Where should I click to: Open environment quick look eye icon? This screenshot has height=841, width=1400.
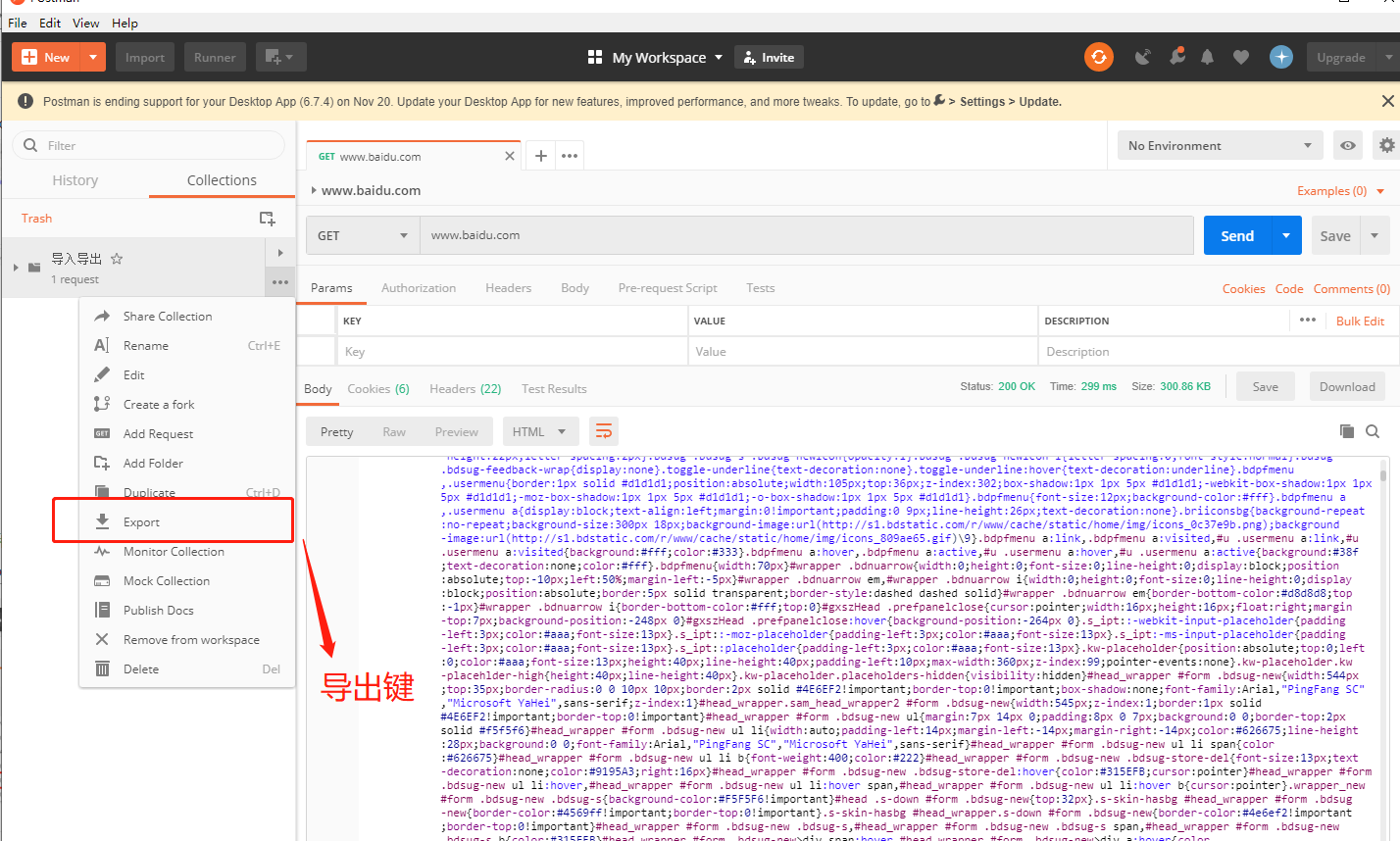point(1348,145)
